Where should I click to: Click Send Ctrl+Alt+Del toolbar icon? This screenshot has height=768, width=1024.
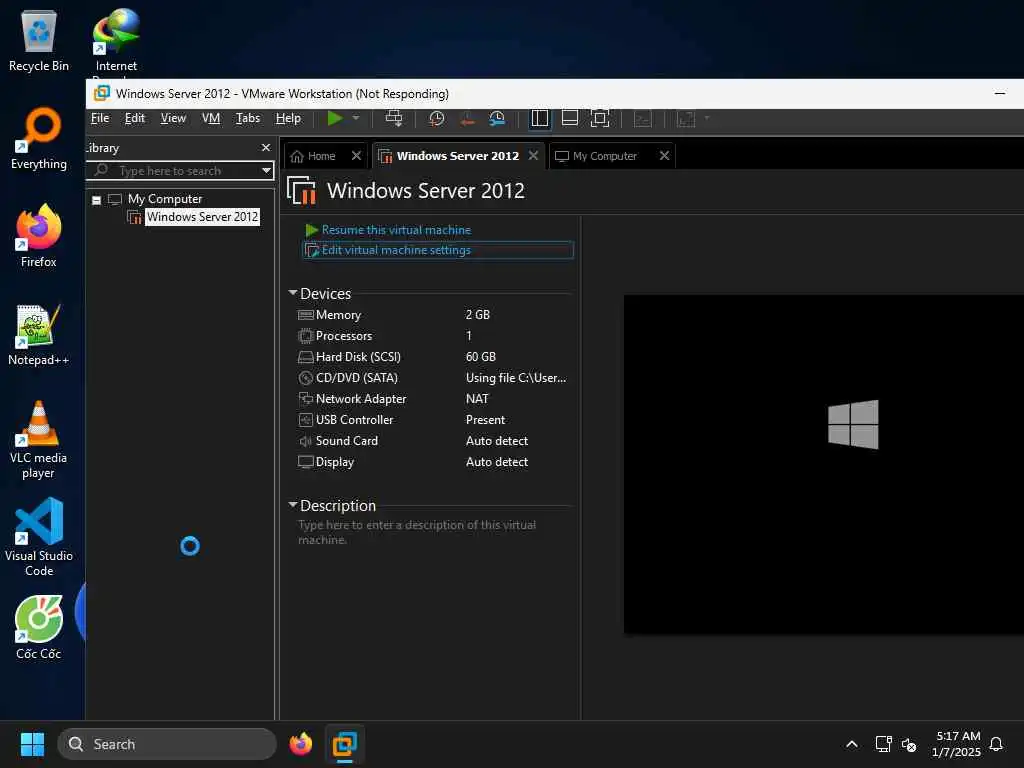click(x=394, y=118)
